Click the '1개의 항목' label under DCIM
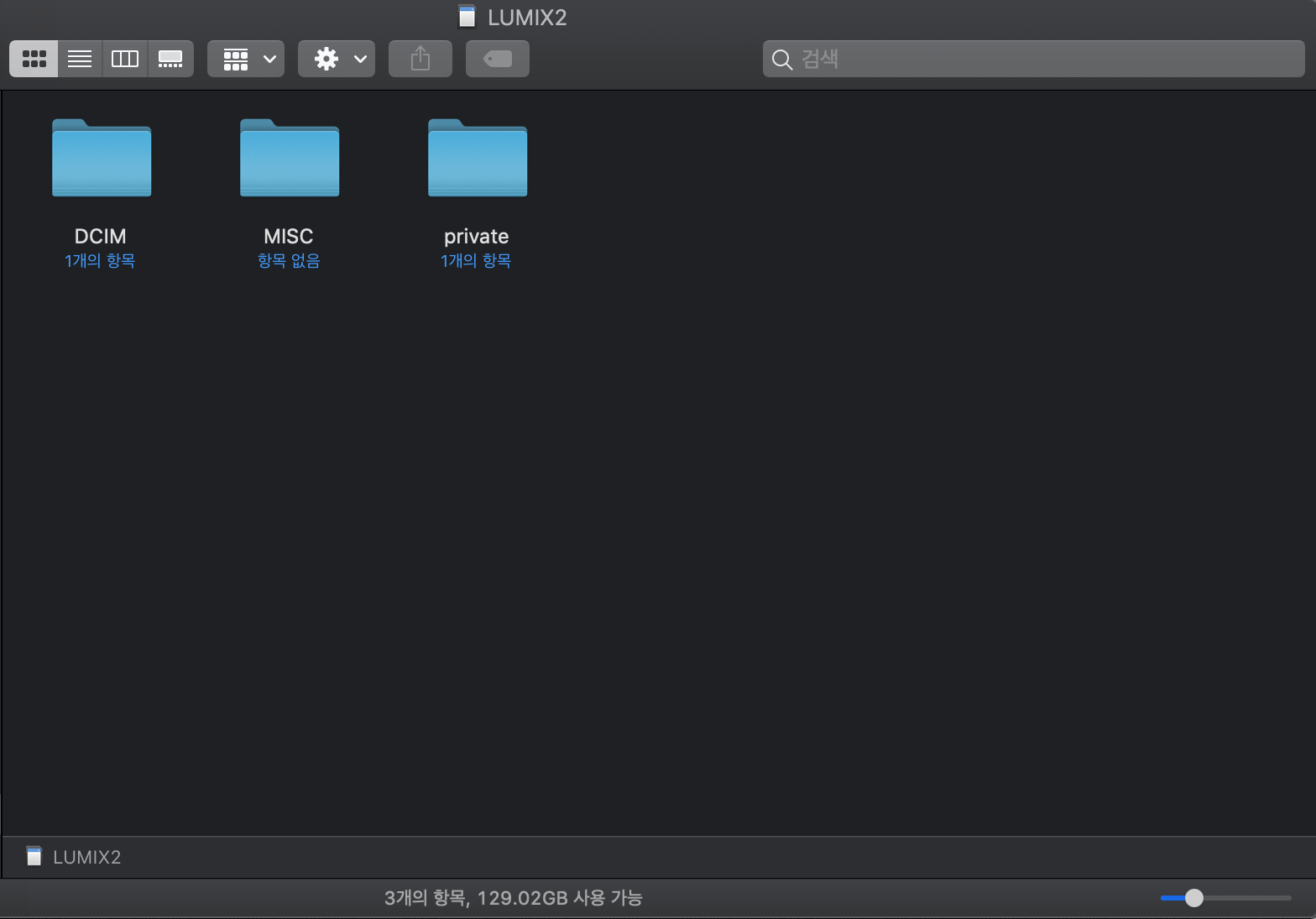This screenshot has width=1316, height=919. click(100, 261)
